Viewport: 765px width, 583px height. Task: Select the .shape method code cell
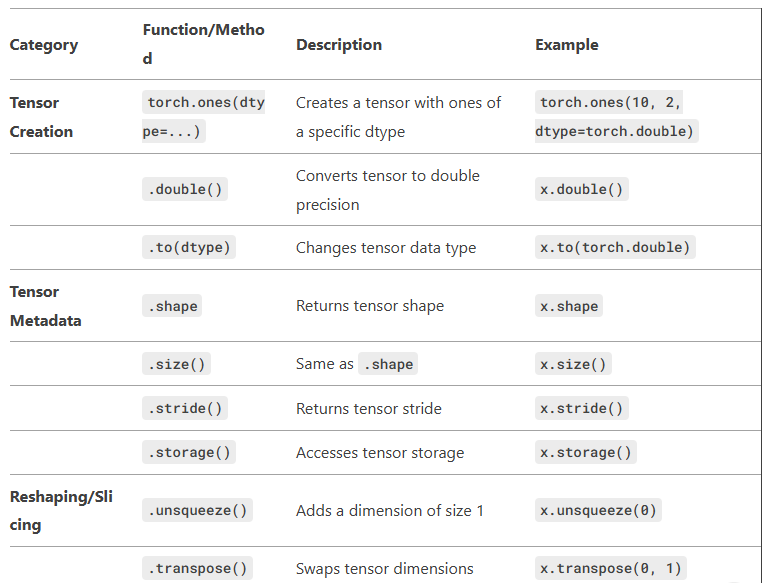[172, 306]
